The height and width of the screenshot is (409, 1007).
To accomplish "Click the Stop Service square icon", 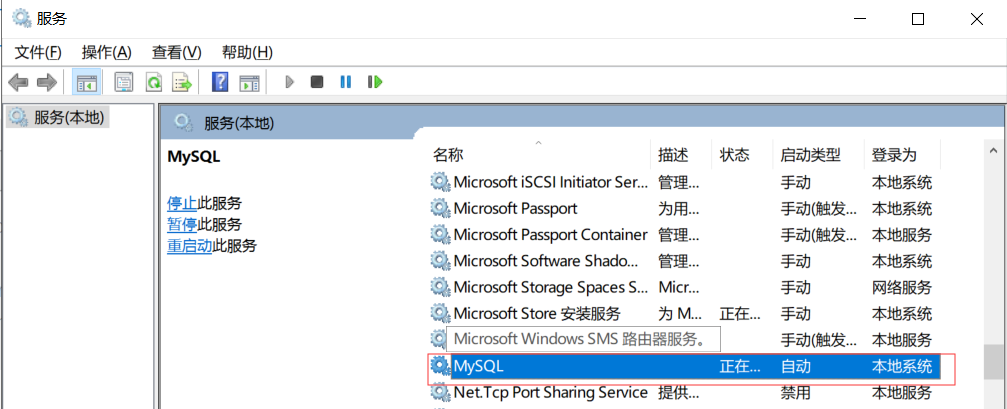I will pos(317,82).
